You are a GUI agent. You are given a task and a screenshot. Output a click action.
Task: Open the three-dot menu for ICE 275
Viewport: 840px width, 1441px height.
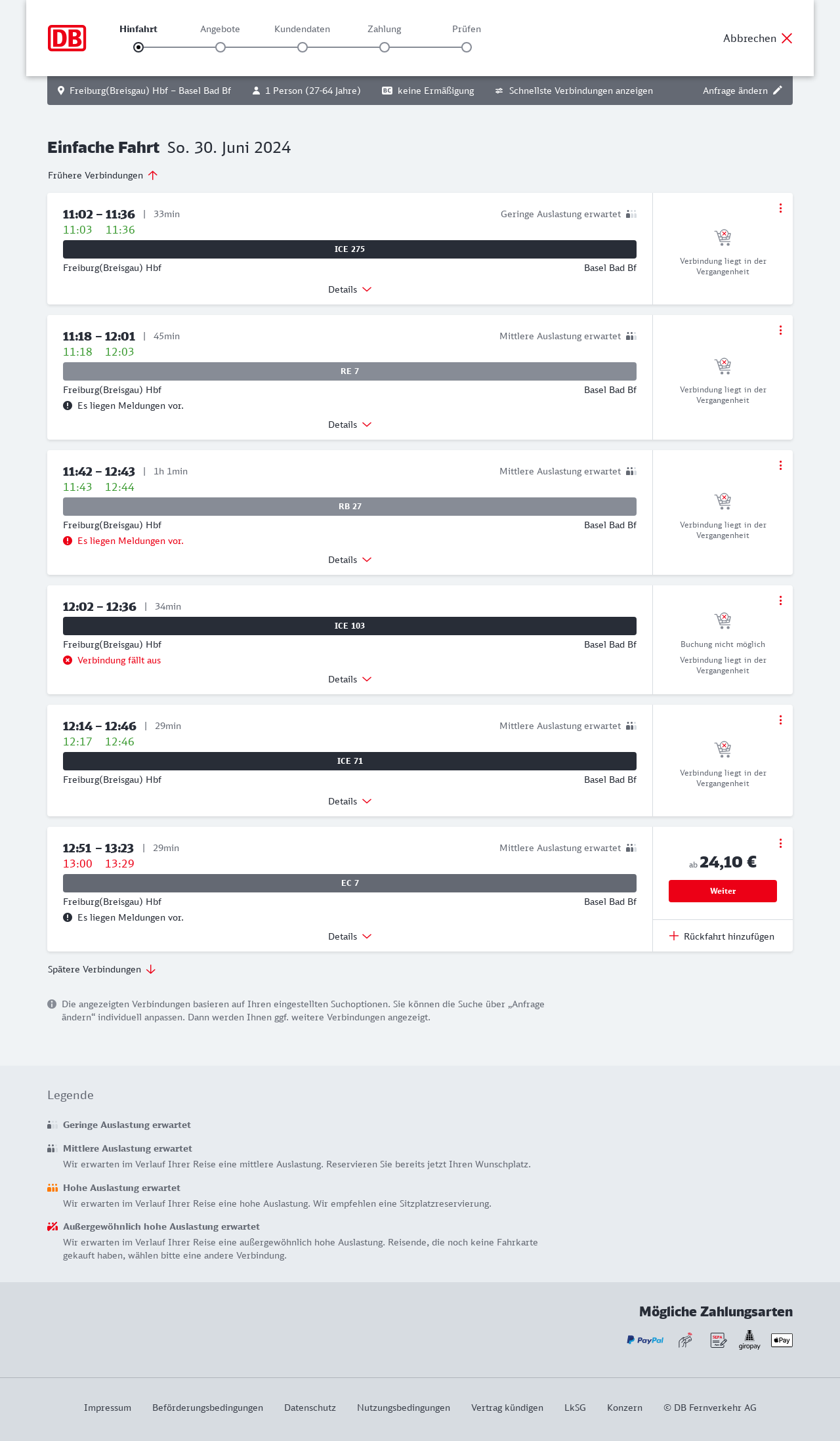pyautogui.click(x=780, y=208)
